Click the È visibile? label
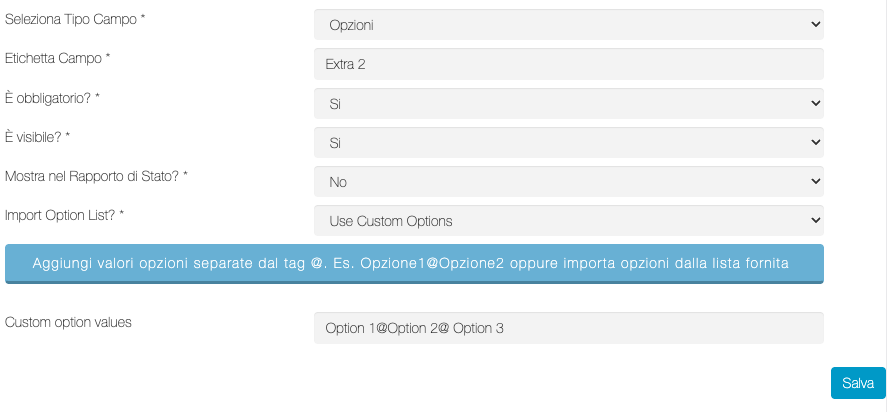 [x=38, y=137]
